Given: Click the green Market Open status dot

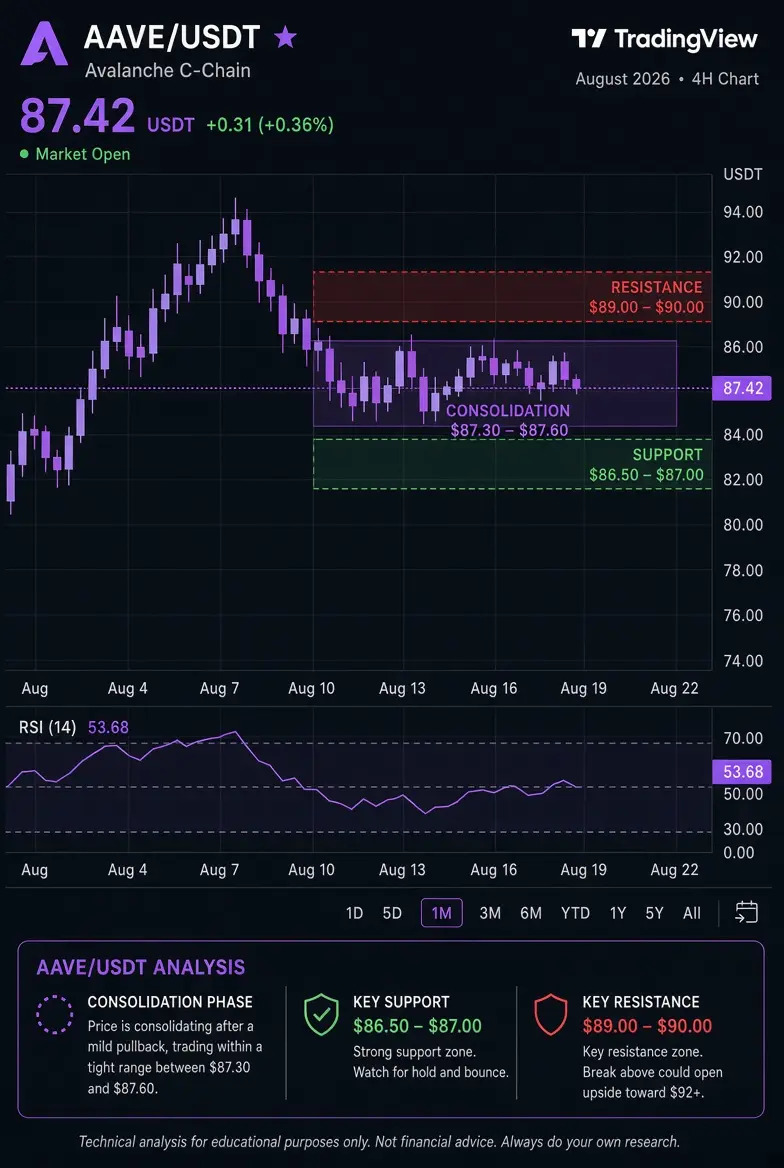Looking at the screenshot, I should tap(25, 154).
